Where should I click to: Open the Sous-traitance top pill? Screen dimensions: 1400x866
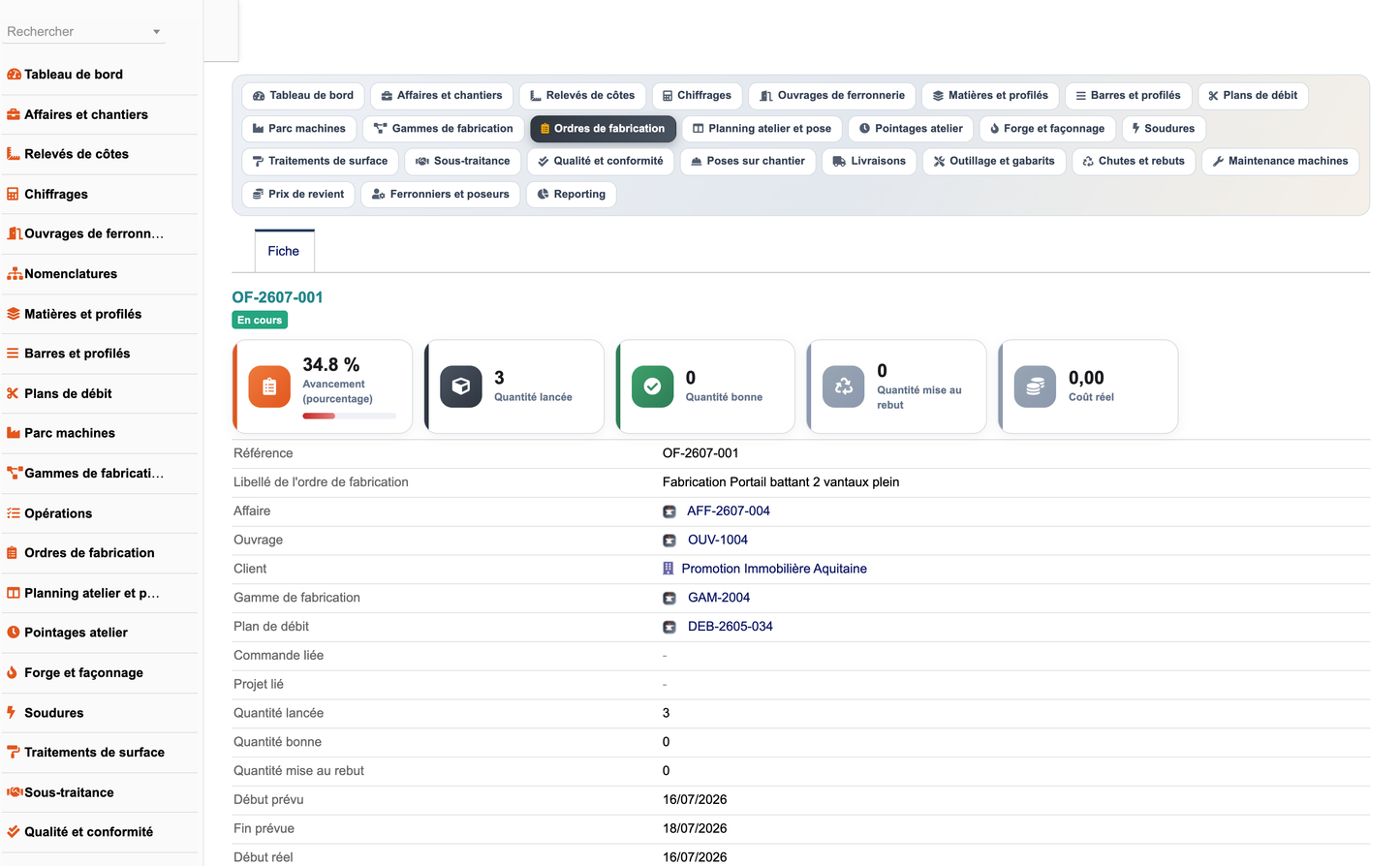click(x=463, y=162)
